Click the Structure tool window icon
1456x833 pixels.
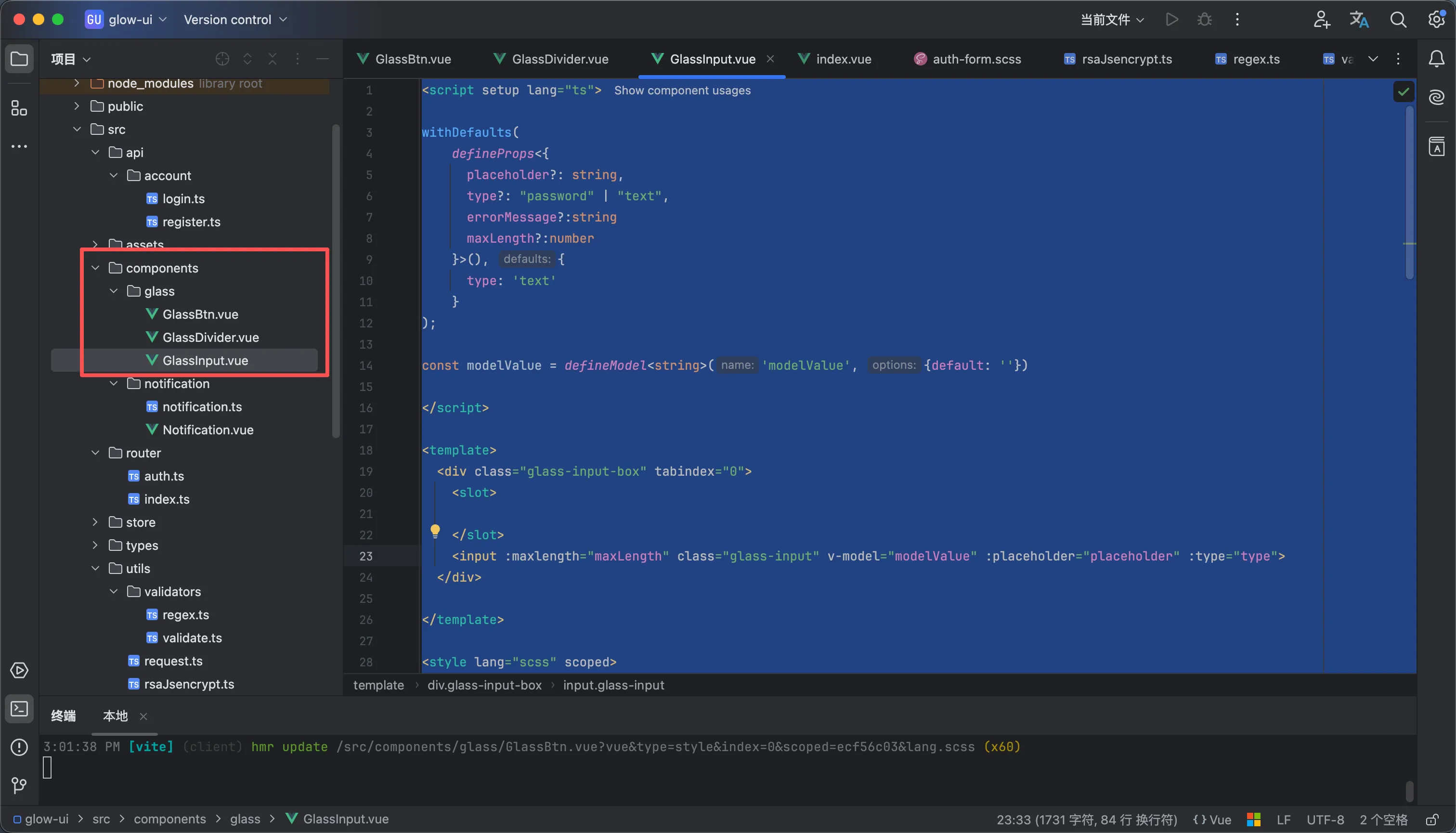pos(19,108)
